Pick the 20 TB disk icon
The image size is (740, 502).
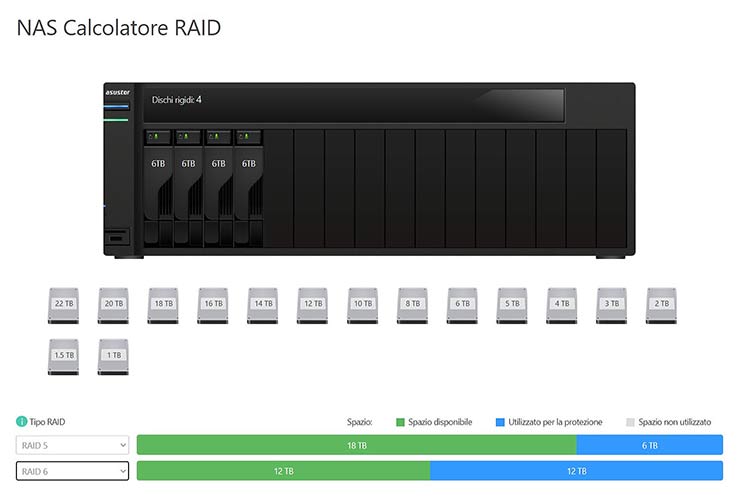coord(113,304)
